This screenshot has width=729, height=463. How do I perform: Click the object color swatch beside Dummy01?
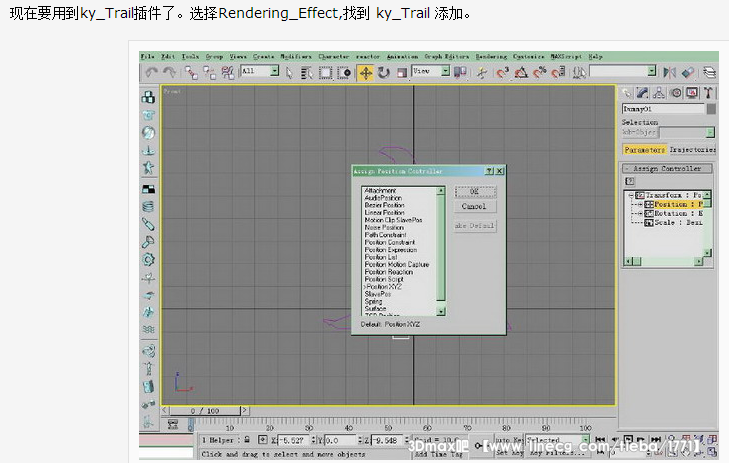click(x=711, y=109)
